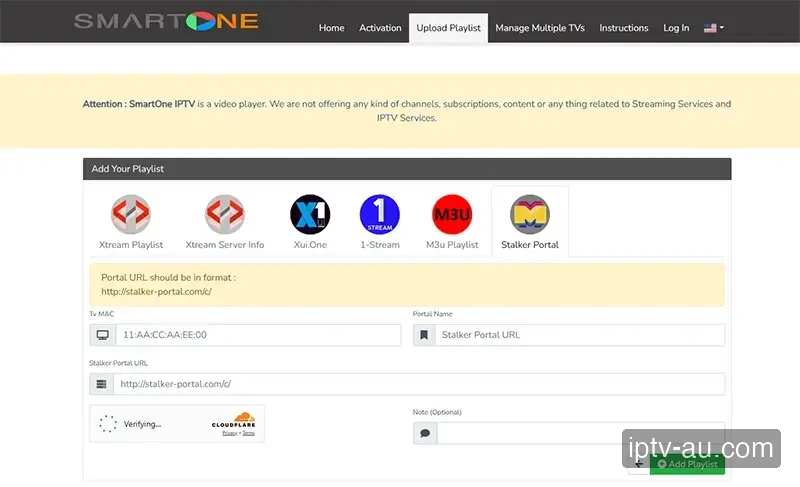Select the Xtream Server Info icon
800x487 pixels.
[x=225, y=214]
